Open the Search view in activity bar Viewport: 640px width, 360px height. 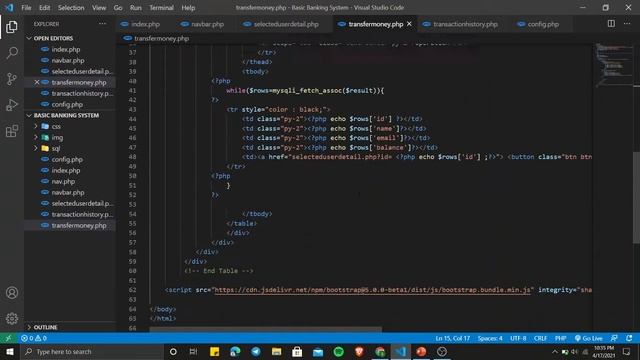12,53
